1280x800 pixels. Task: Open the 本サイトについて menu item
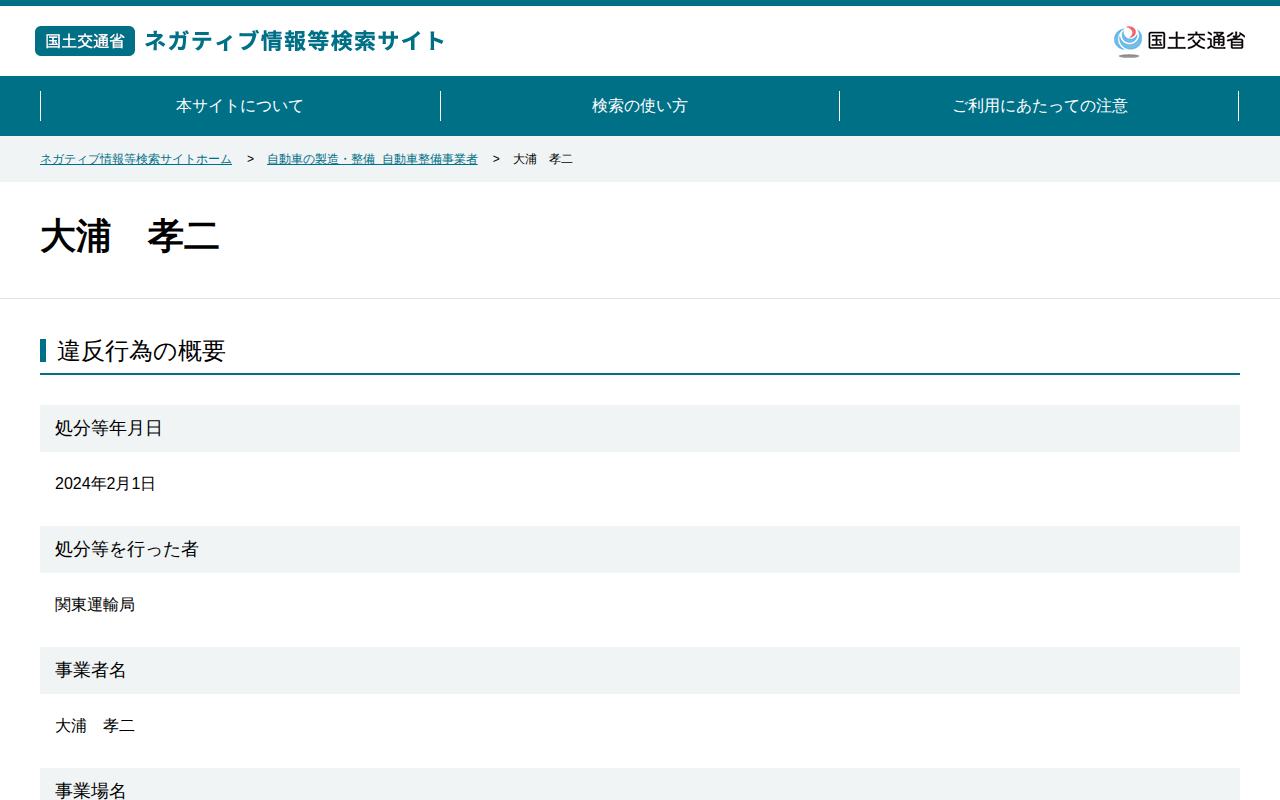click(x=240, y=106)
